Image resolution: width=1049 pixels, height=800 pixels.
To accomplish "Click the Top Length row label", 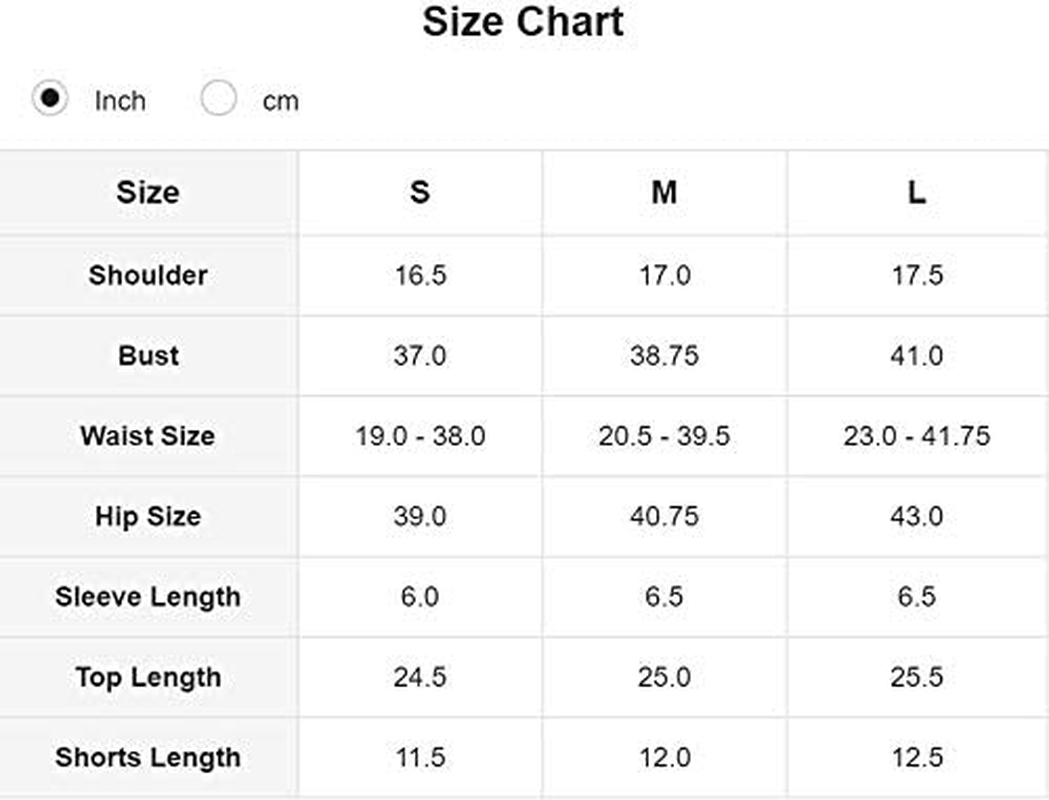I will point(148,677).
